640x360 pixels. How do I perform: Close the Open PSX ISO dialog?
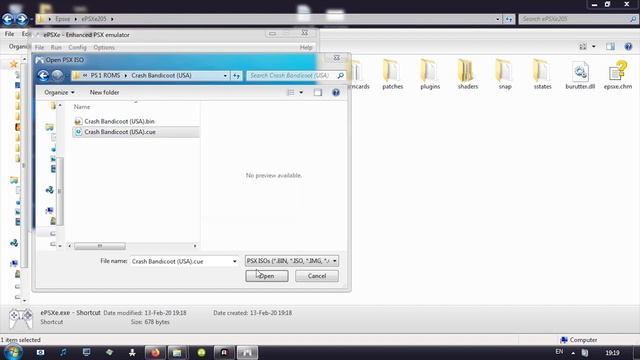tap(336, 58)
